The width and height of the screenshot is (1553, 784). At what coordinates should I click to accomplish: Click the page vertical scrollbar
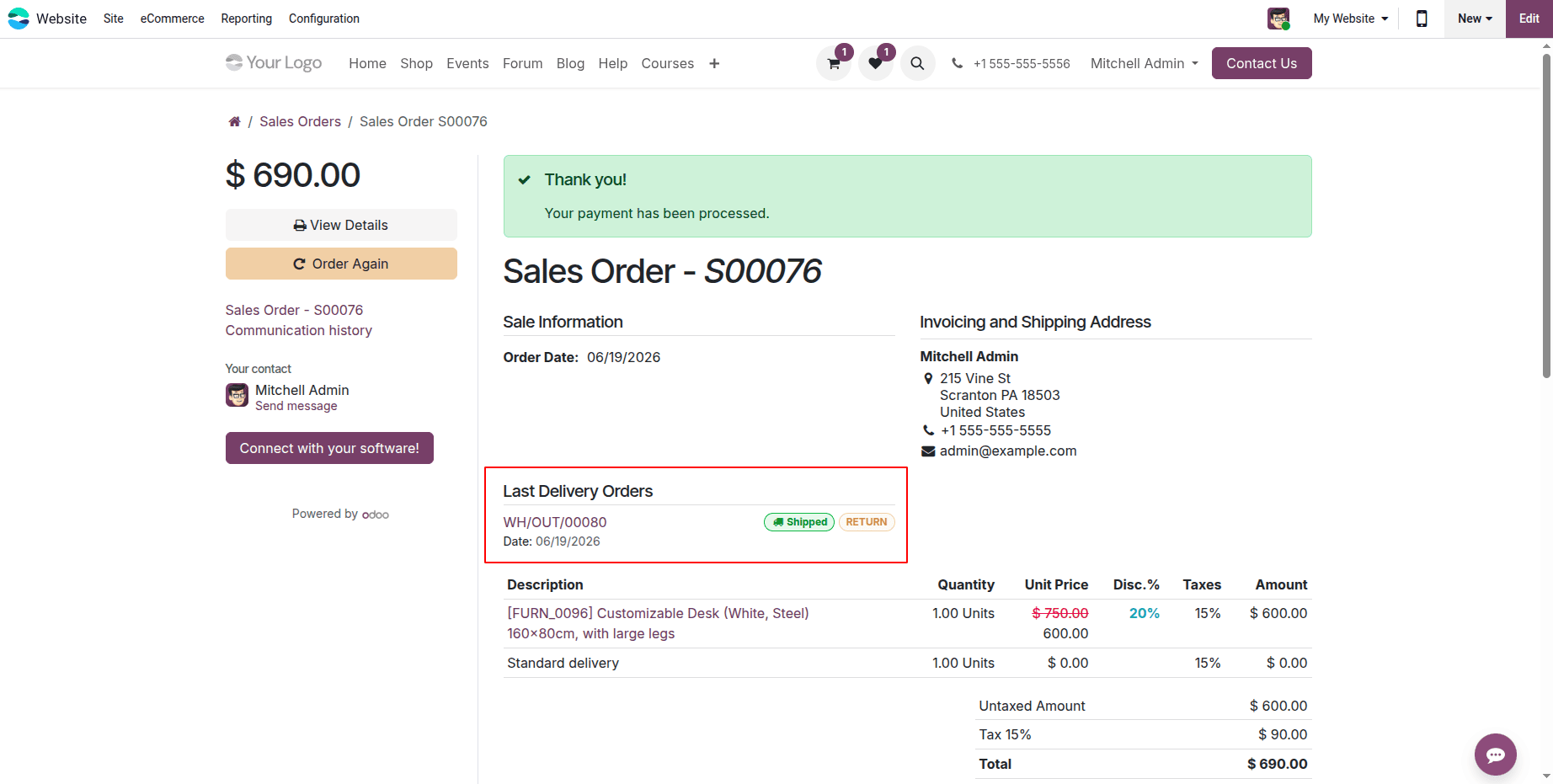[x=1546, y=216]
